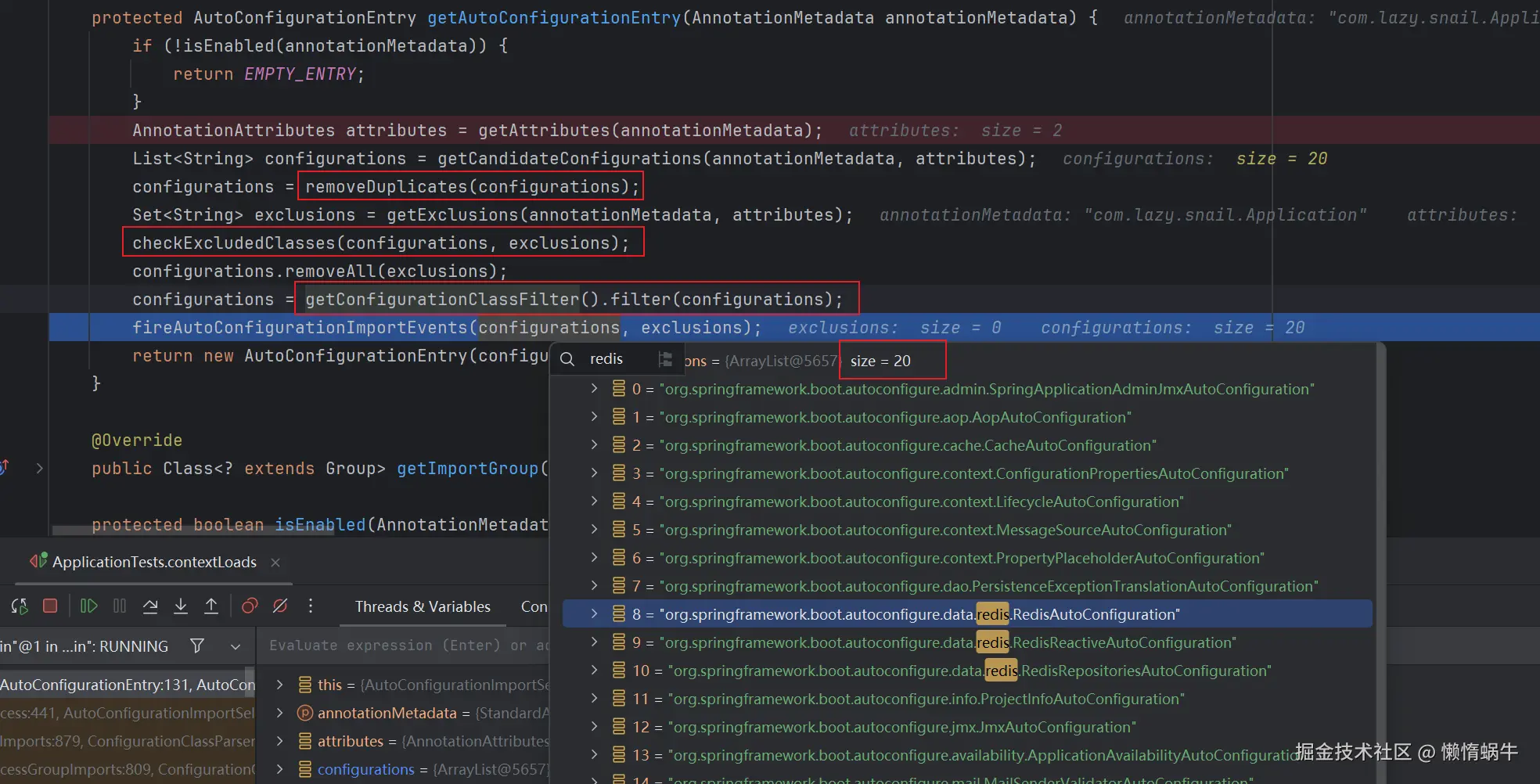This screenshot has height=784, width=1540.
Task: Switch to the Console tab
Action: click(x=534, y=606)
